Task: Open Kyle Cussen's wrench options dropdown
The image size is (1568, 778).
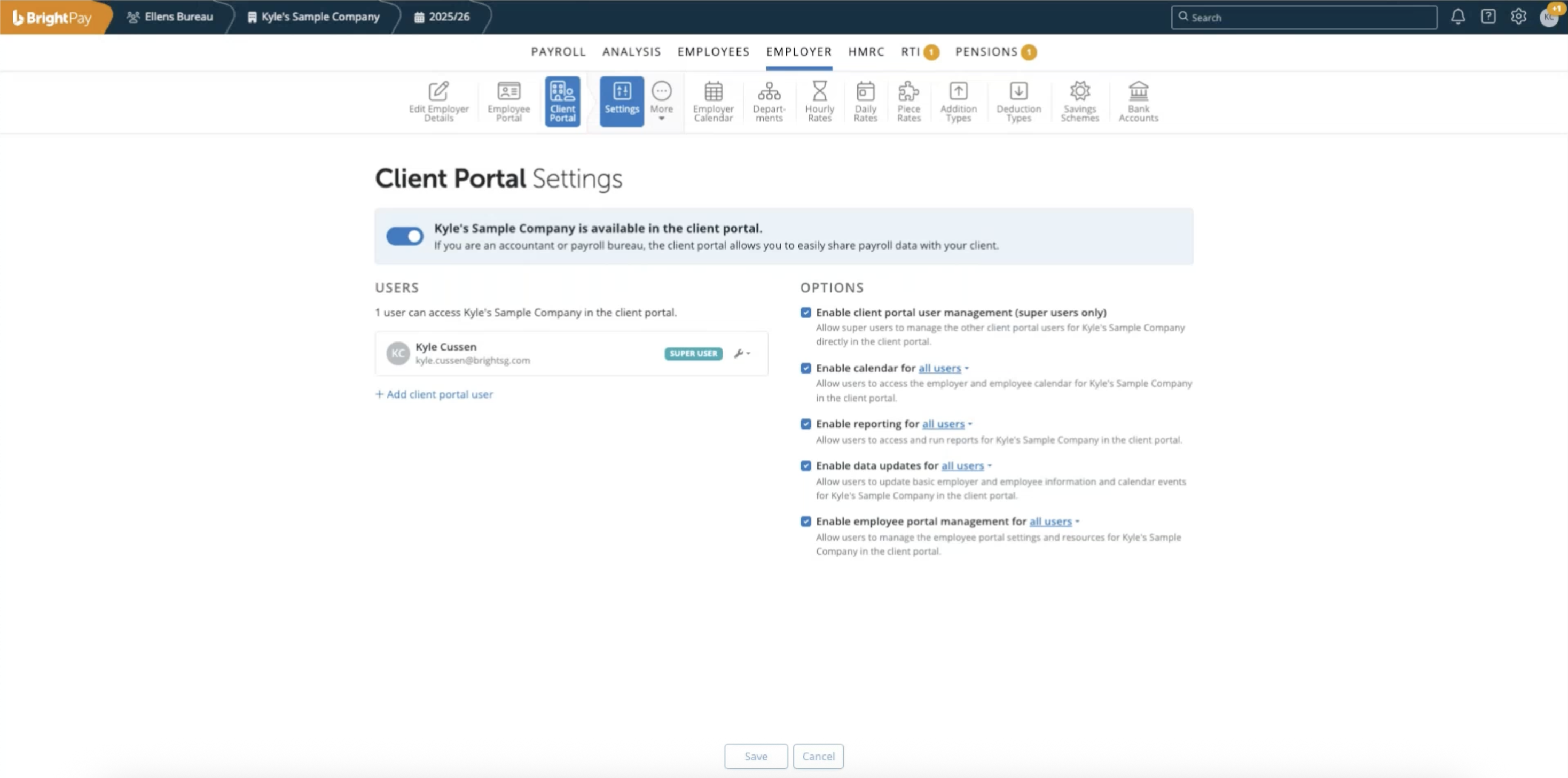Action: tap(741, 353)
